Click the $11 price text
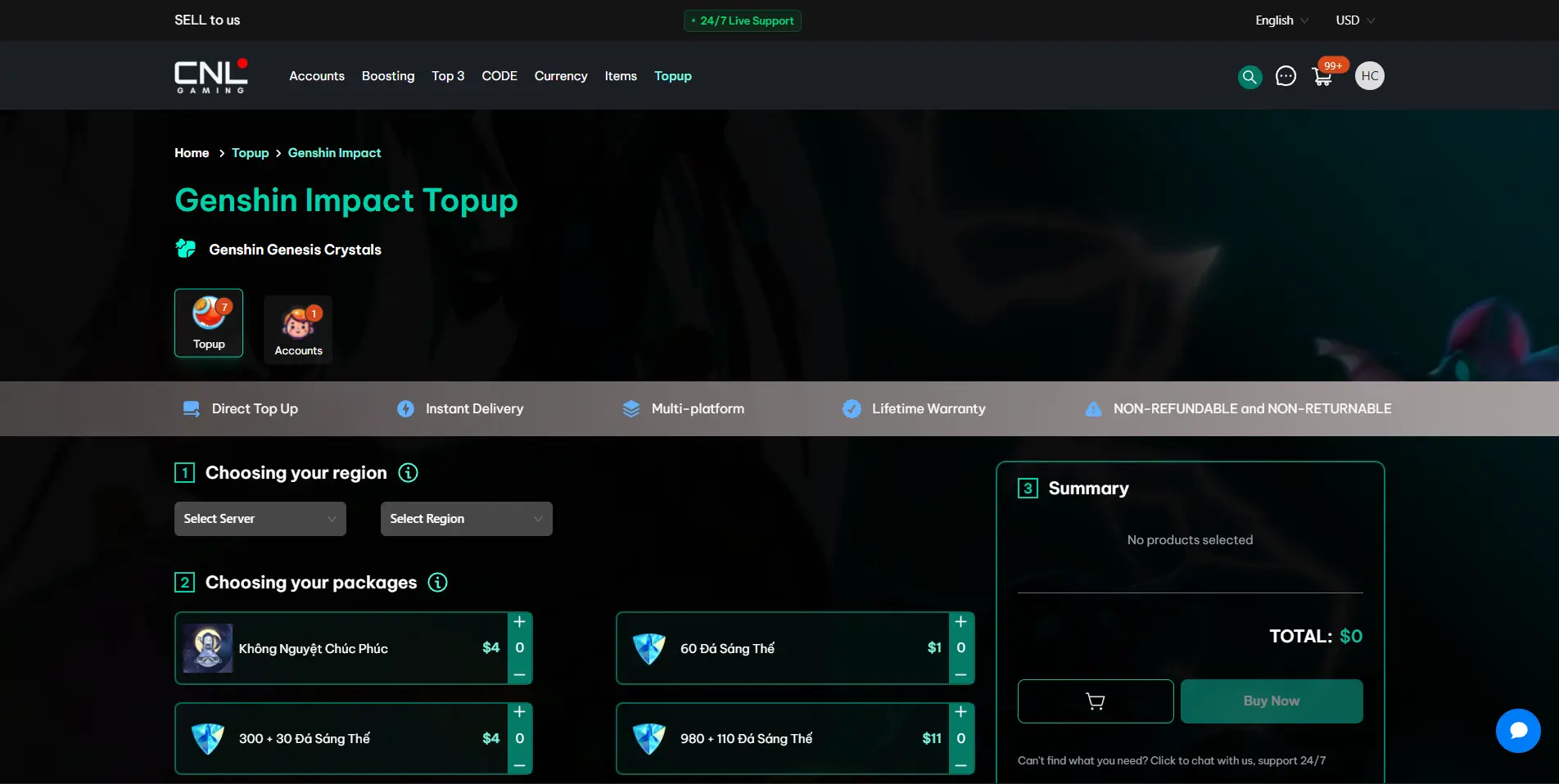 [932, 739]
